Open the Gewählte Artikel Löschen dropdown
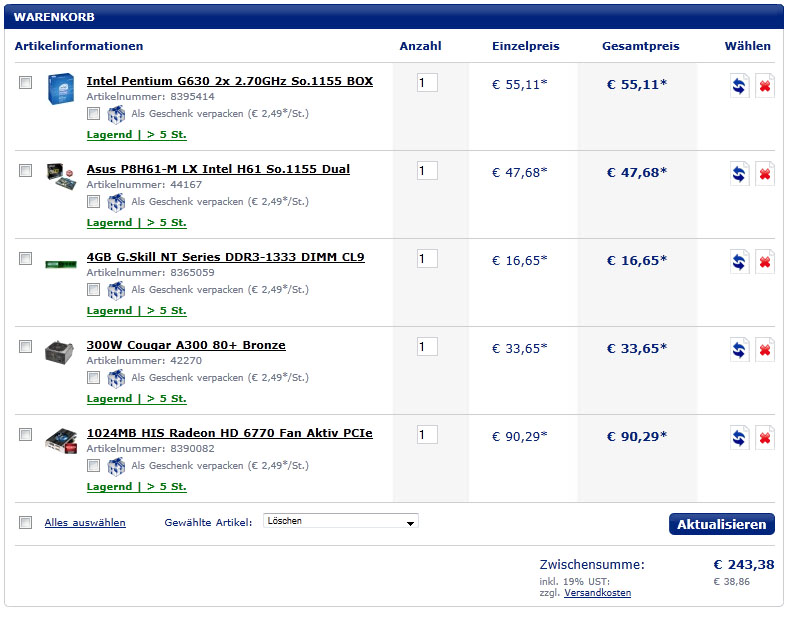 [x=341, y=521]
